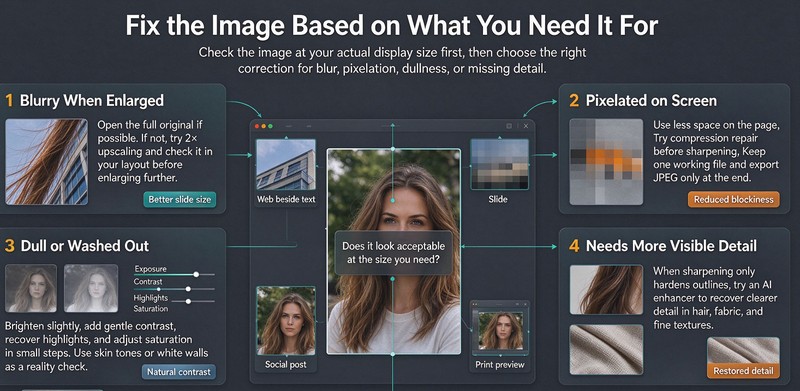Click the 'Saturation' label
This screenshot has height=391, width=800.
pos(151,308)
